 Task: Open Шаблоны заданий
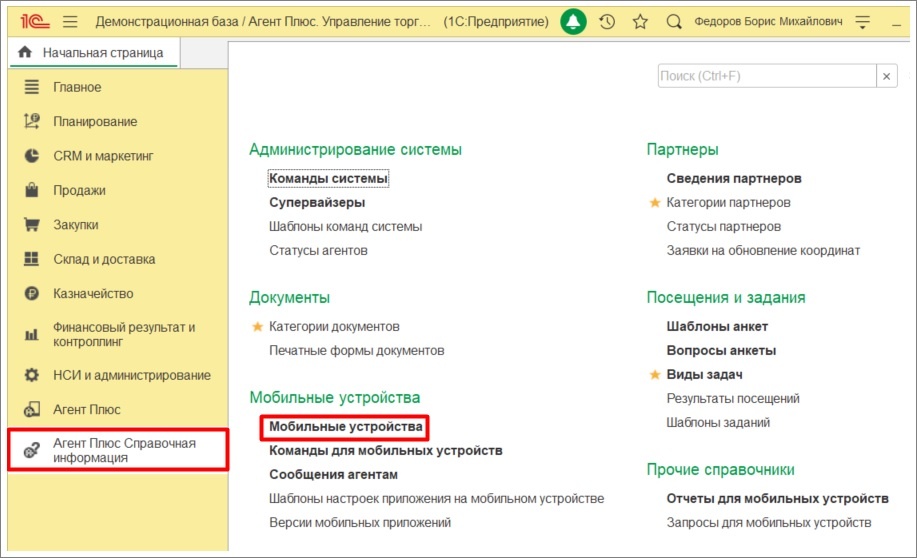coord(718,422)
